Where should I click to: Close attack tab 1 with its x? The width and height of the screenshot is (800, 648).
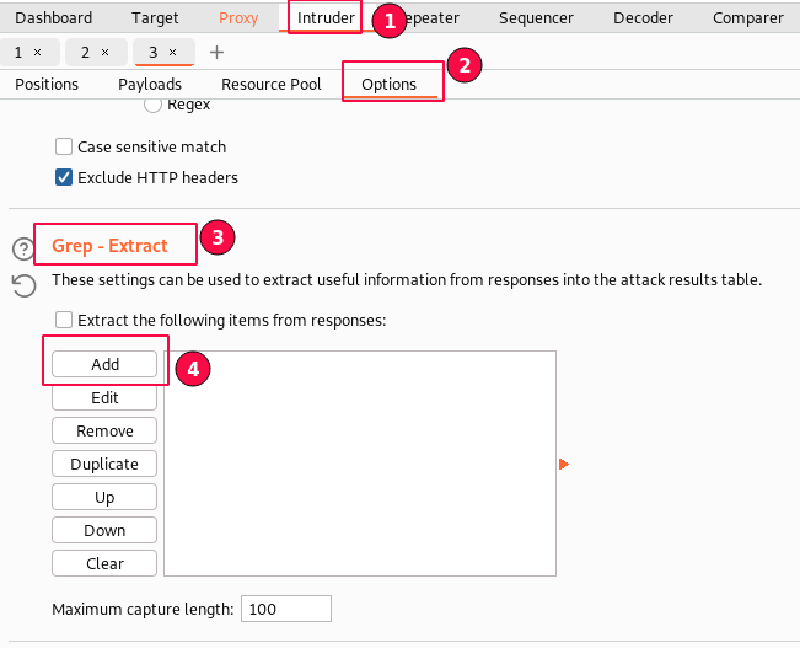tap(37, 52)
